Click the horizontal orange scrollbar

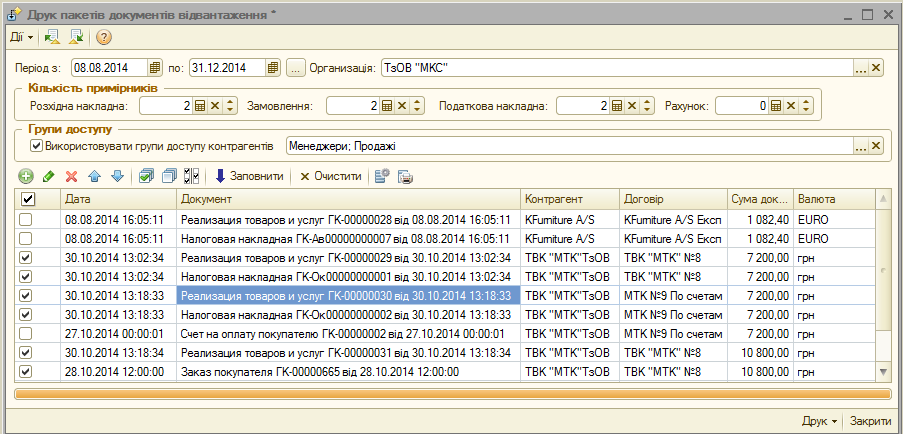coord(450,393)
